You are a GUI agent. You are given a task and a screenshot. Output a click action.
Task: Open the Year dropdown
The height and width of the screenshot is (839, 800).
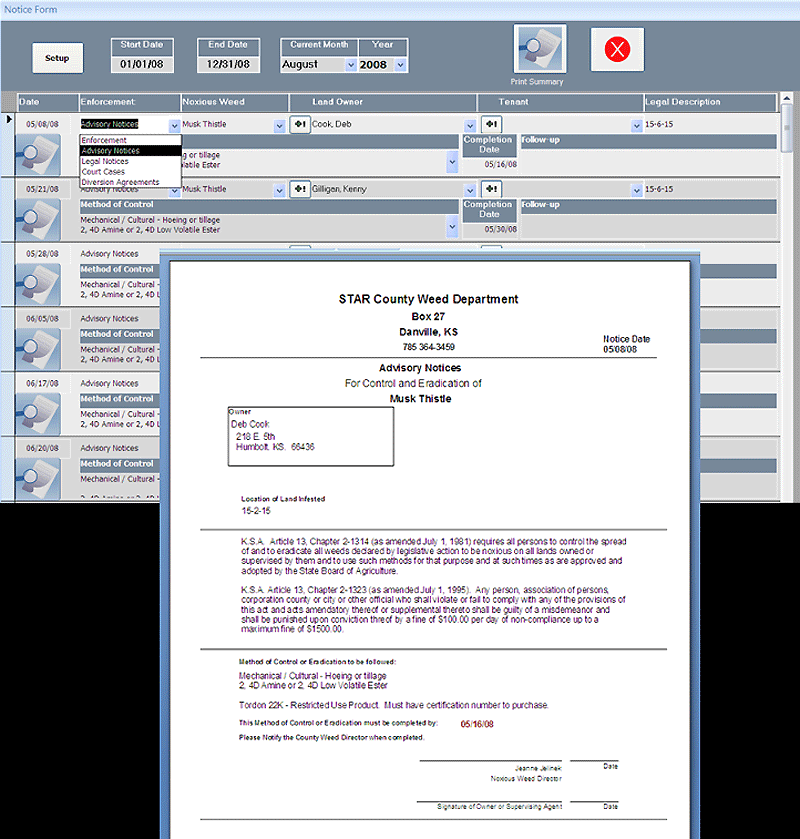(400, 65)
